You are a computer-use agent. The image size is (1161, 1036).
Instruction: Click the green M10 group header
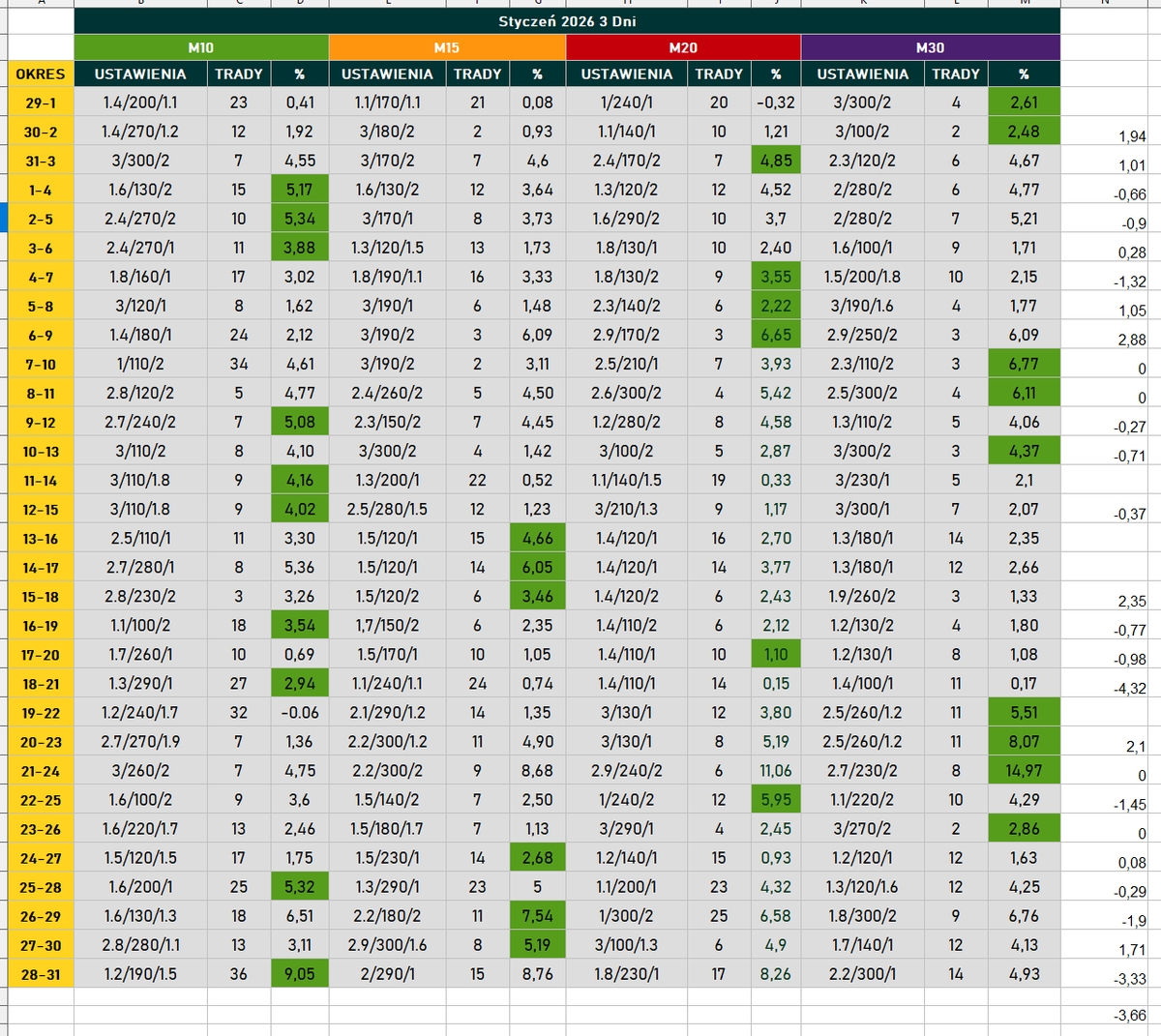click(201, 47)
